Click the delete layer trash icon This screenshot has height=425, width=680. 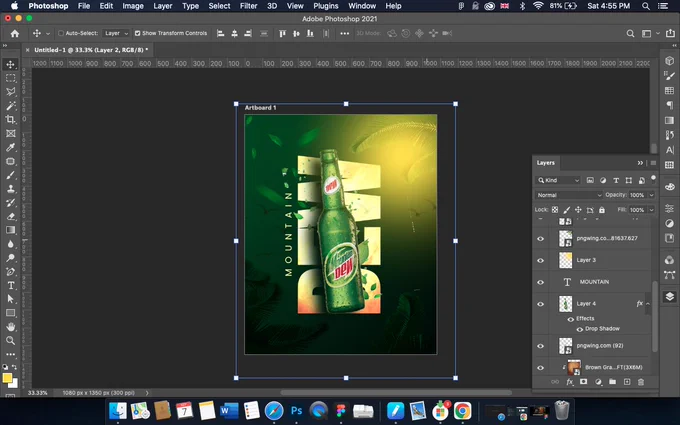pyautogui.click(x=641, y=382)
